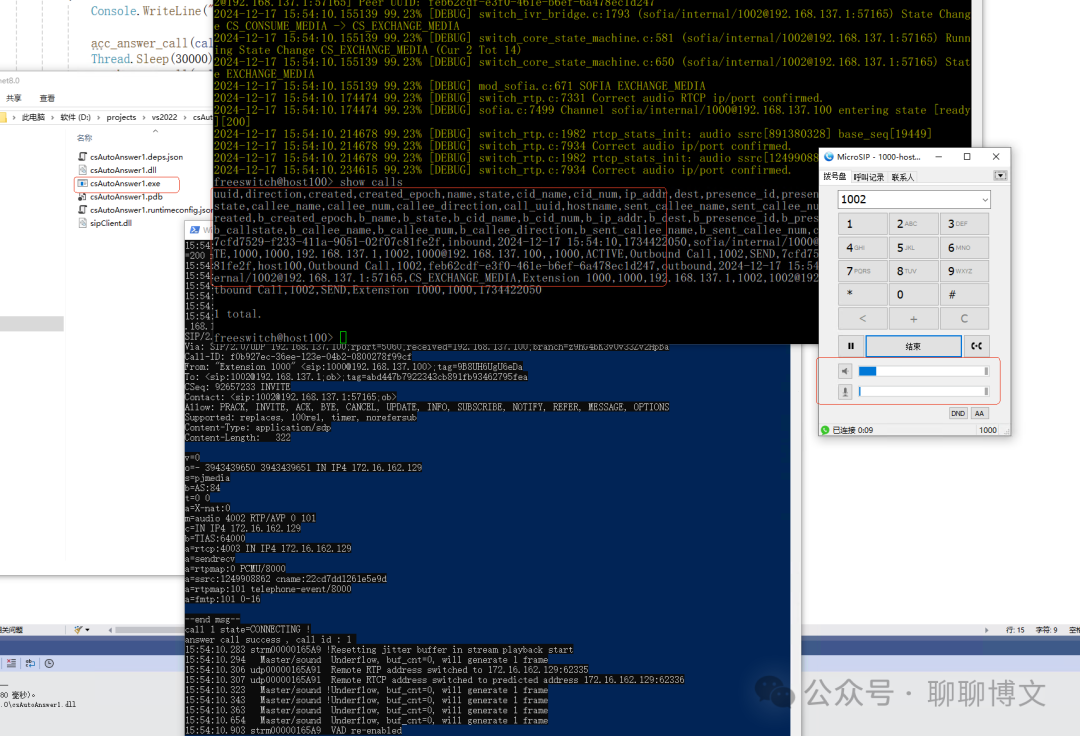Toggle the DND button in MicroSIP

957,413
